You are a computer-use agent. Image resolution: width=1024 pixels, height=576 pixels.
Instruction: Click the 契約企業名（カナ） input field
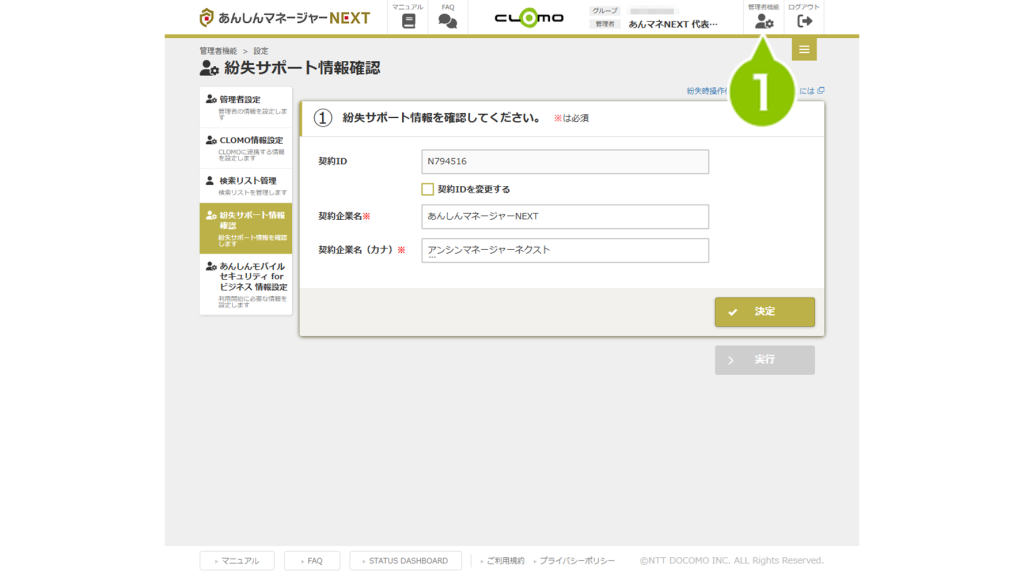[x=565, y=250]
